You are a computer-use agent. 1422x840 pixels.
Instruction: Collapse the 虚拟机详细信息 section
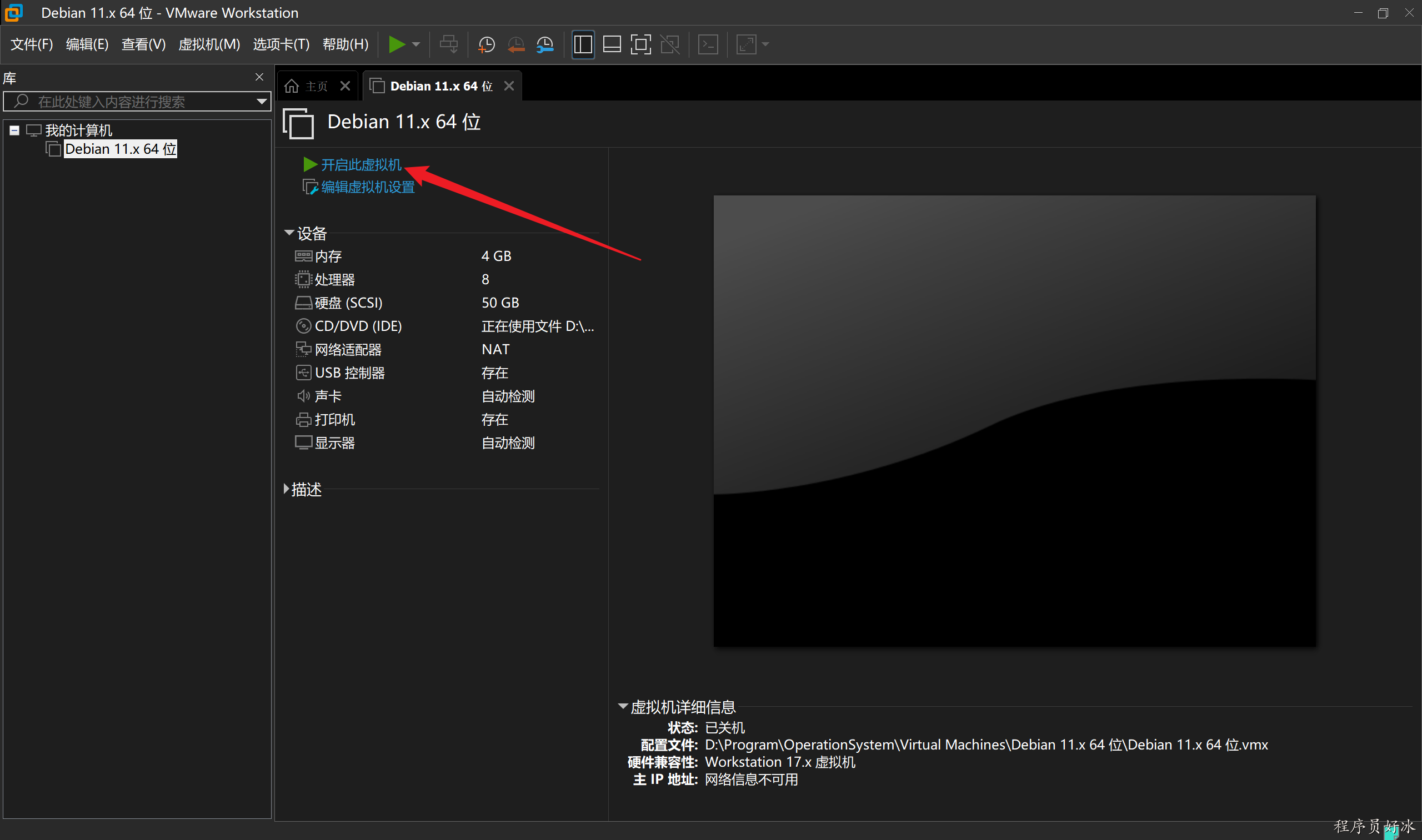[x=623, y=706]
